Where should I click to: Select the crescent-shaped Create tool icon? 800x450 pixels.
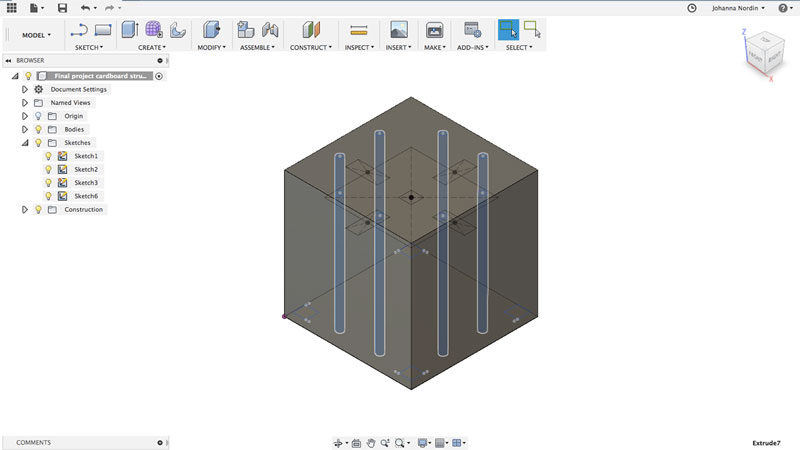pos(178,30)
